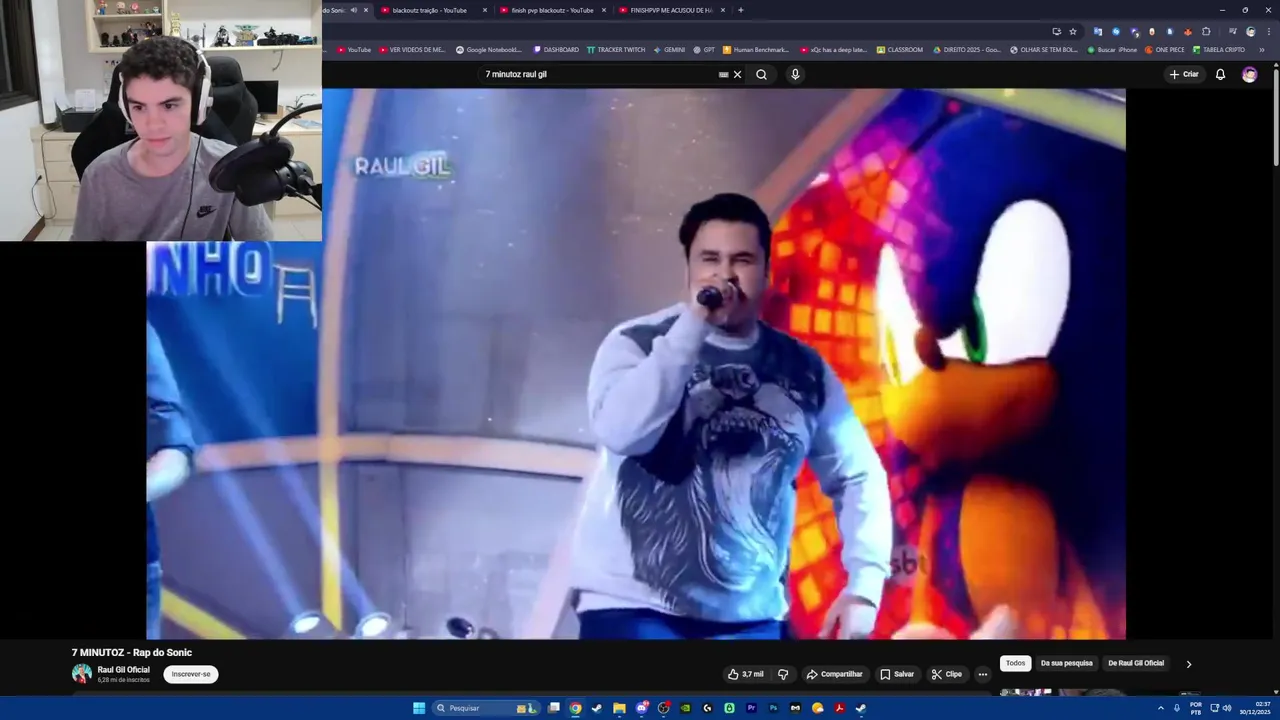Open the ONE PIECE bookmark
Viewport: 1280px width, 720px height.
coord(1165,49)
